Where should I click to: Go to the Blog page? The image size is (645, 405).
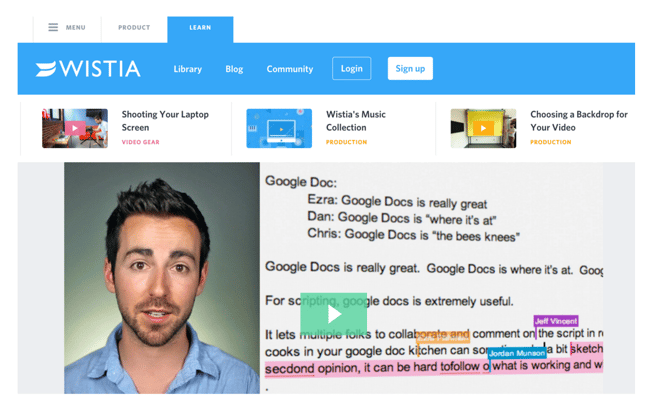click(x=234, y=69)
